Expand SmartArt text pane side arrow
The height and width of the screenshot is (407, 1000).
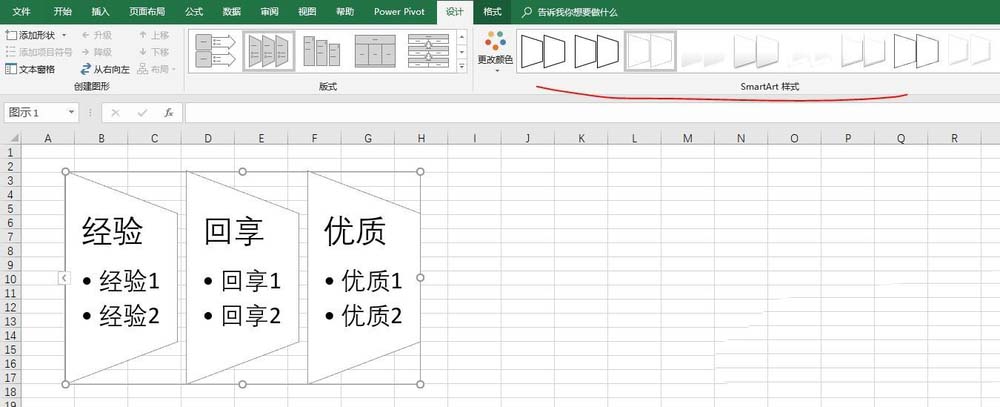pyautogui.click(x=64, y=278)
